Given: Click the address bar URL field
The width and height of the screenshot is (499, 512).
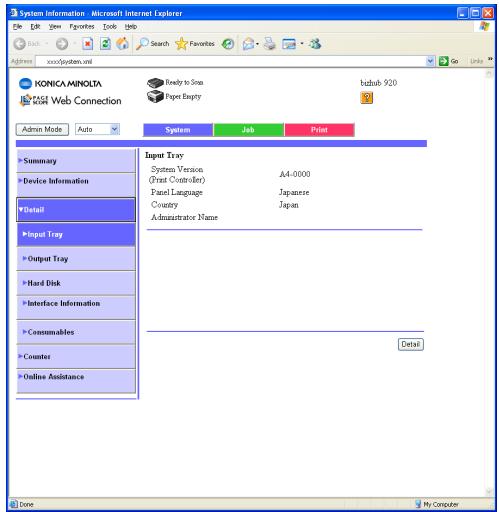Looking at the screenshot, I should pyautogui.click(x=231, y=61).
